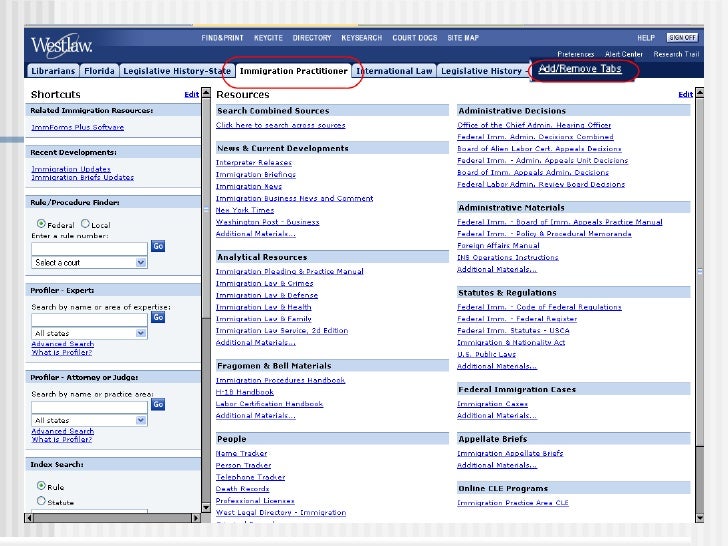The image size is (728, 546).
Task: Open Death Records link
Action: (242, 488)
